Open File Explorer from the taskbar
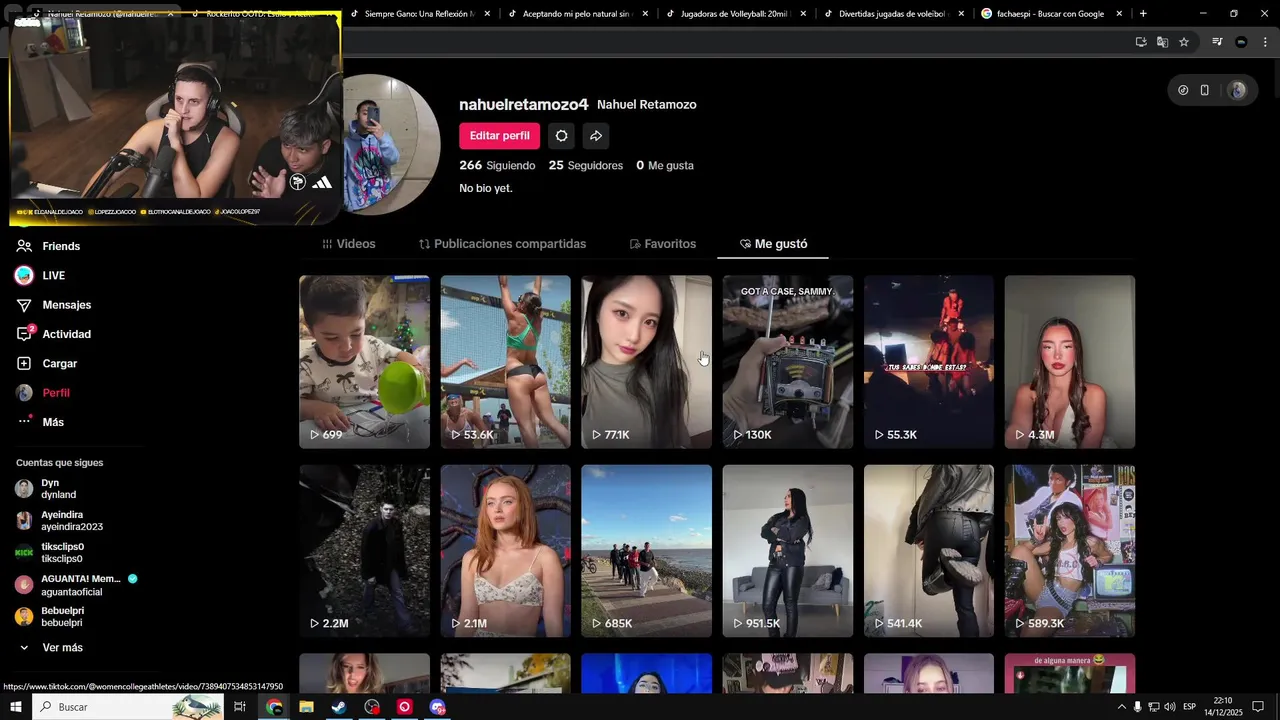Image resolution: width=1280 pixels, height=720 pixels. pyautogui.click(x=307, y=707)
